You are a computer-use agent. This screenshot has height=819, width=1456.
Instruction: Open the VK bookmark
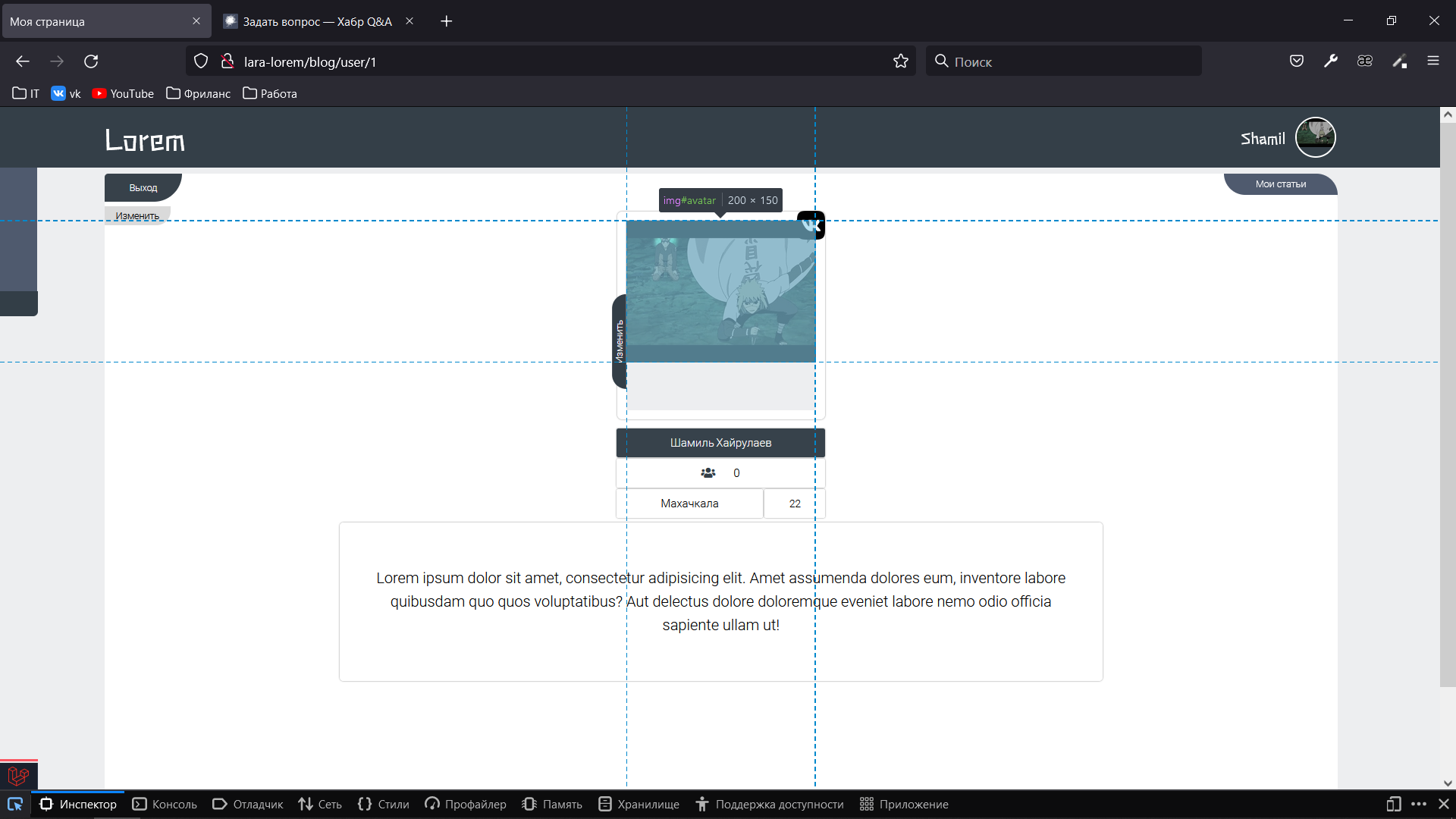pos(66,93)
